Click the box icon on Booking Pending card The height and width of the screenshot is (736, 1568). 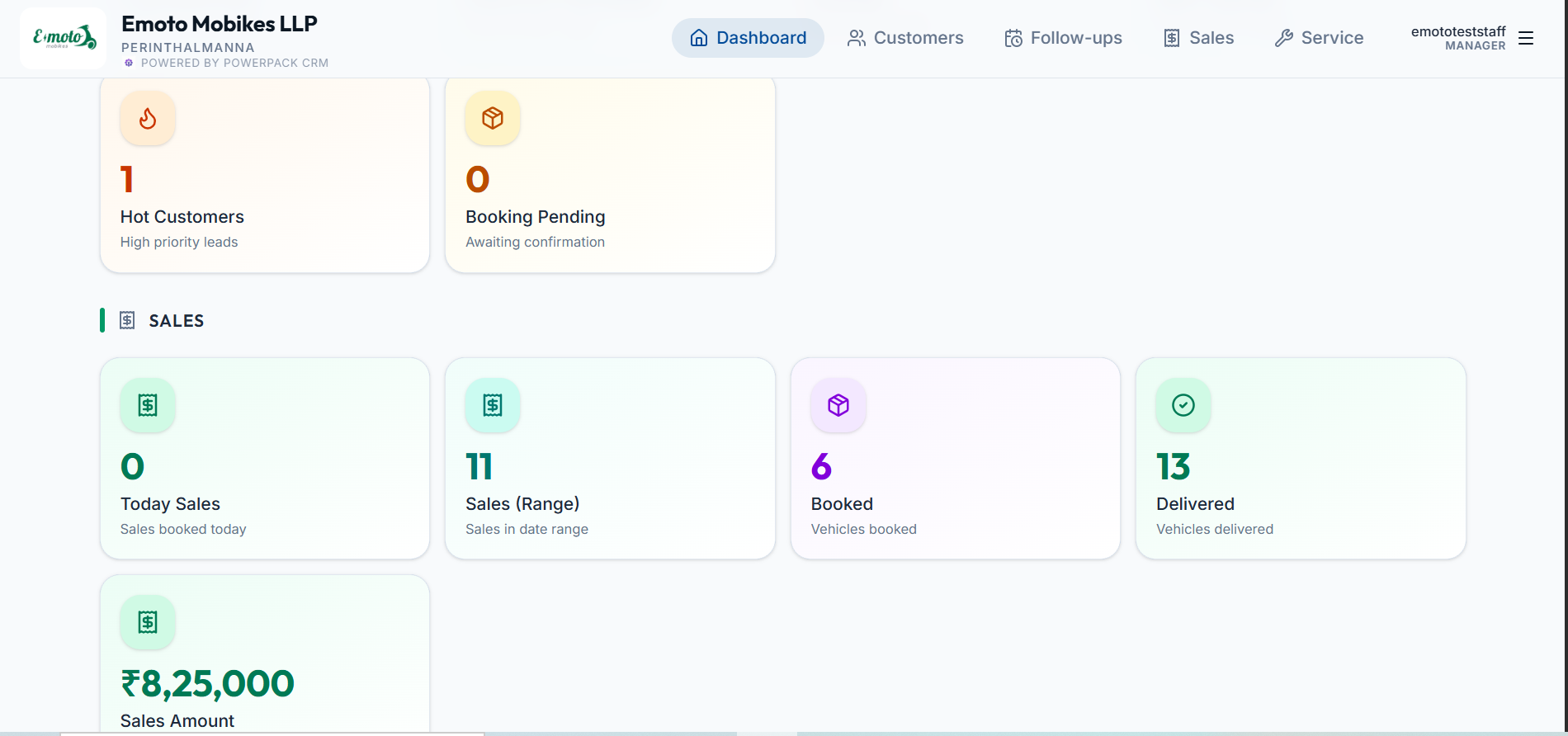(493, 118)
